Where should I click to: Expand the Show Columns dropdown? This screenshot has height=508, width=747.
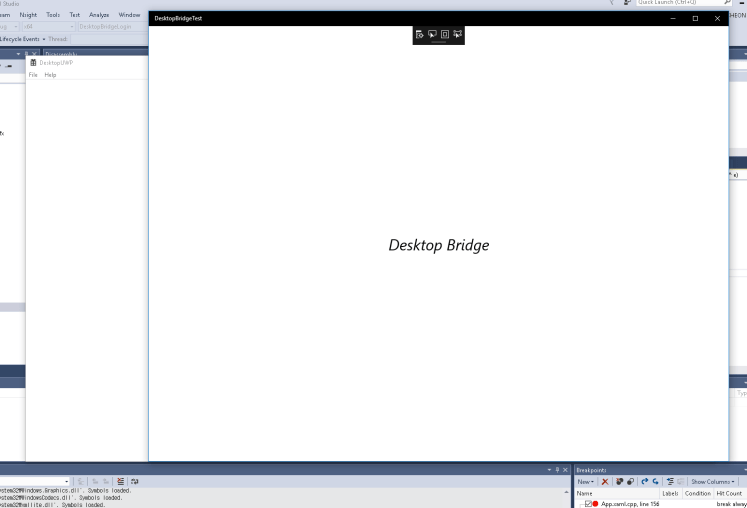[714, 481]
